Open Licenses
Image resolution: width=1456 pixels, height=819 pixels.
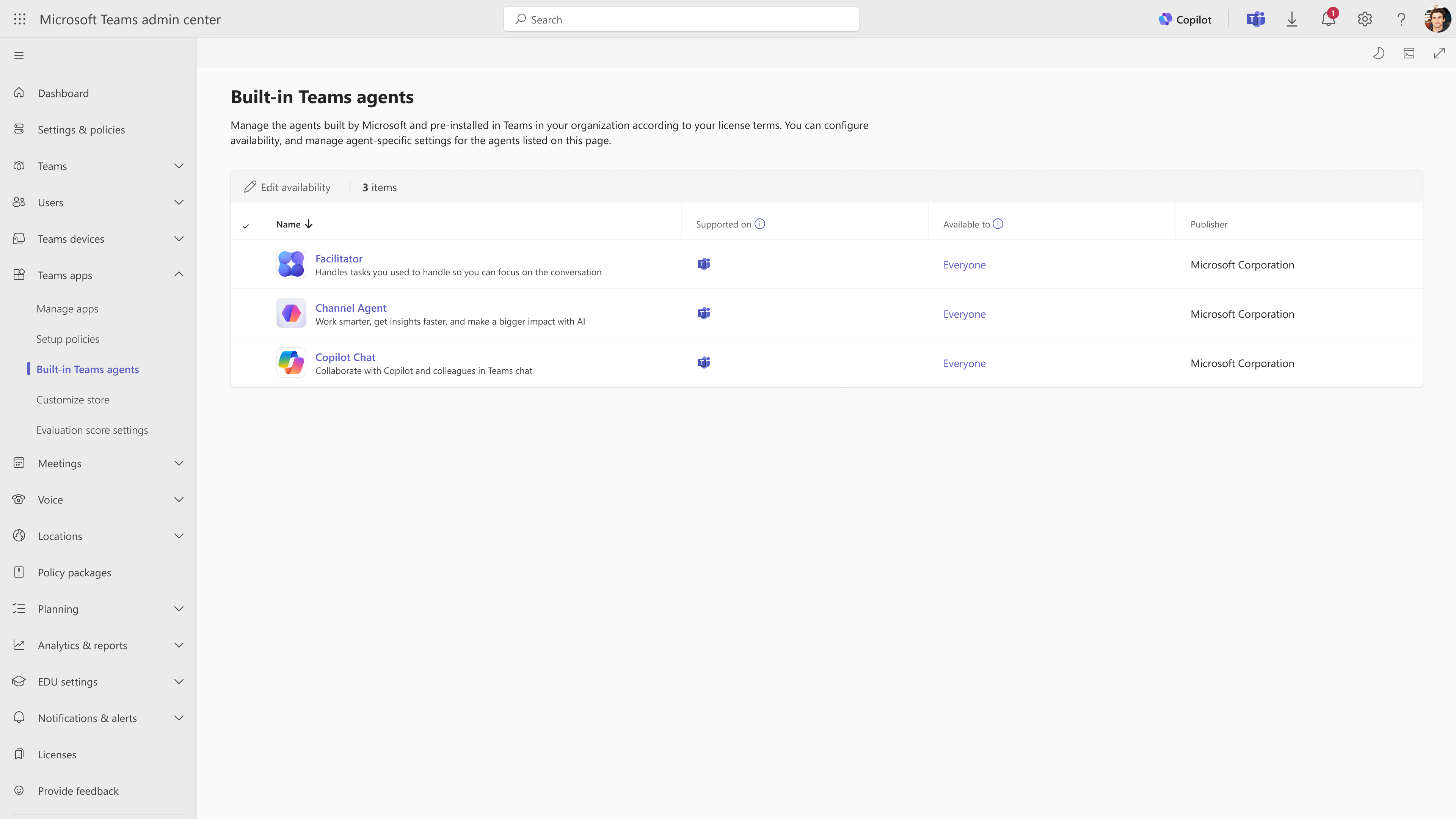(57, 755)
